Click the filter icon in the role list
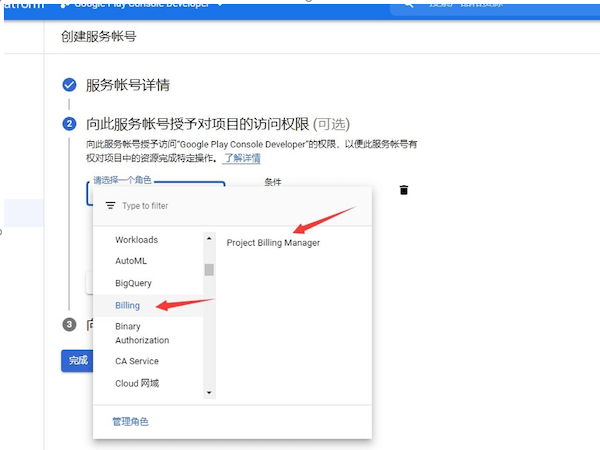The height and width of the screenshot is (450, 600). click(110, 205)
